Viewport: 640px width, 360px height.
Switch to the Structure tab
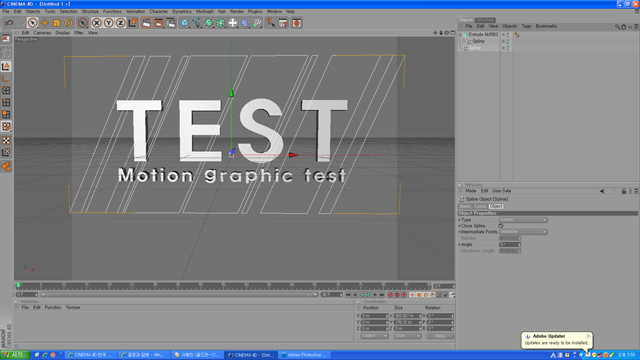(x=485, y=20)
